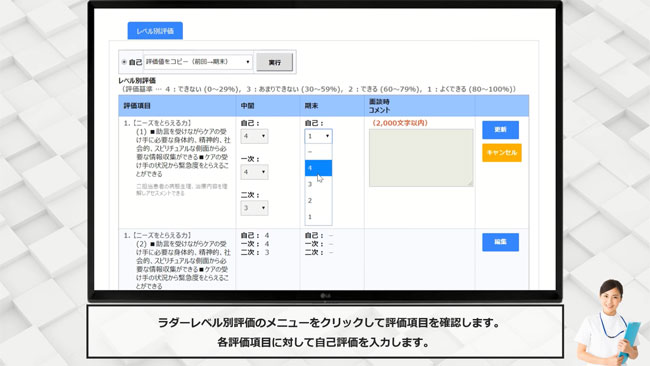
Task: Click the nurse illustration
Action: (x=609, y=322)
